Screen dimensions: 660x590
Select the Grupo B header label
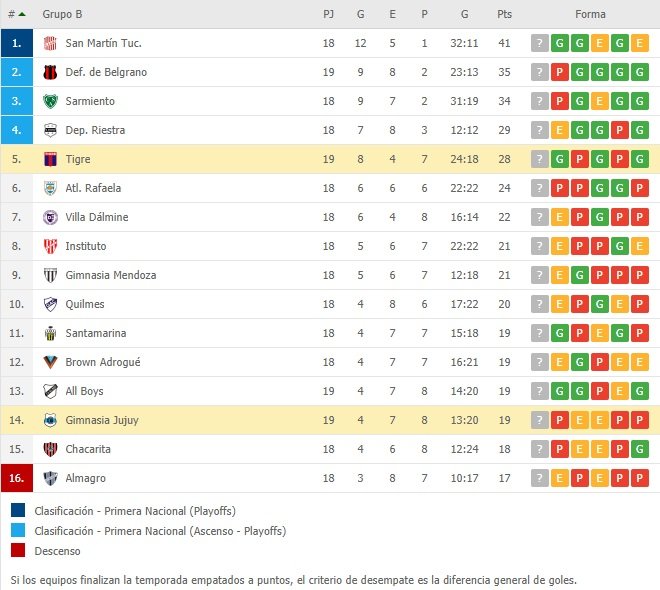(62, 14)
